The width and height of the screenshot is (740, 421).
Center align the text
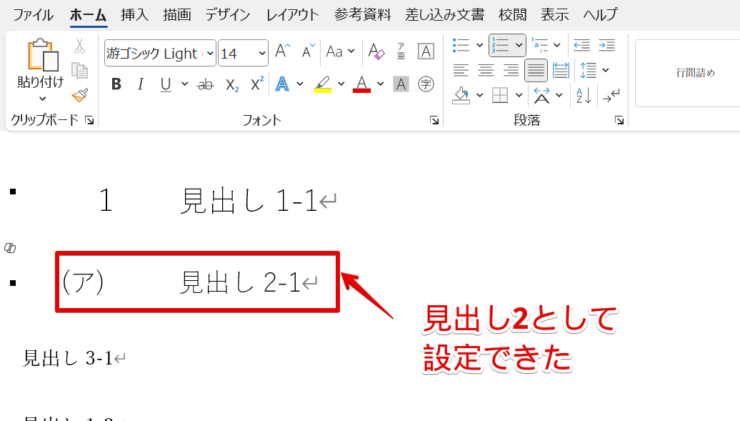point(486,70)
